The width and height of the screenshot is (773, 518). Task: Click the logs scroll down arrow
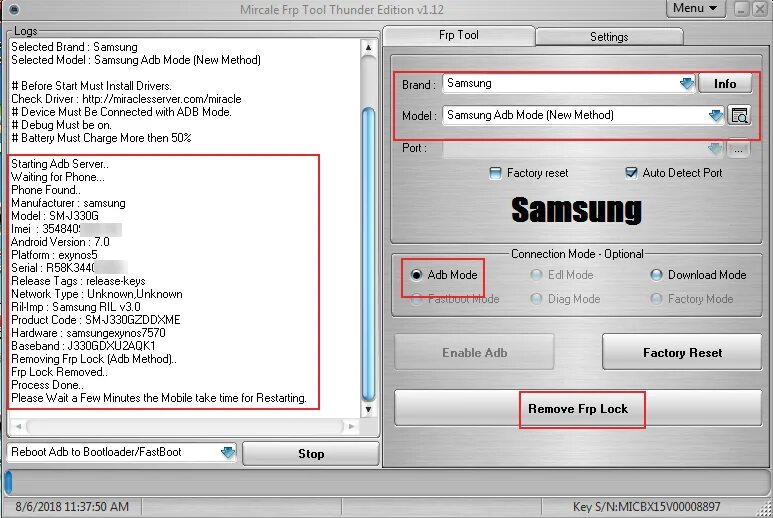368,409
